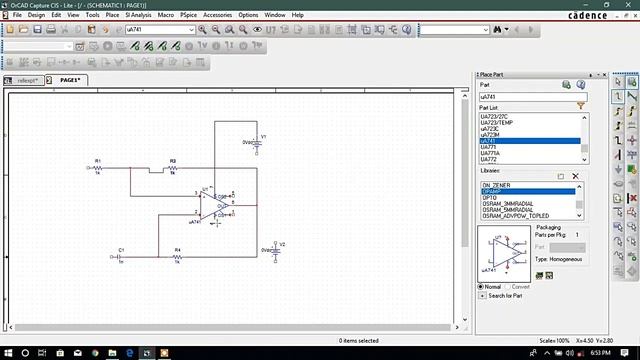This screenshot has width=640, height=360.
Task: Click the New document icon
Action: click(10, 29)
